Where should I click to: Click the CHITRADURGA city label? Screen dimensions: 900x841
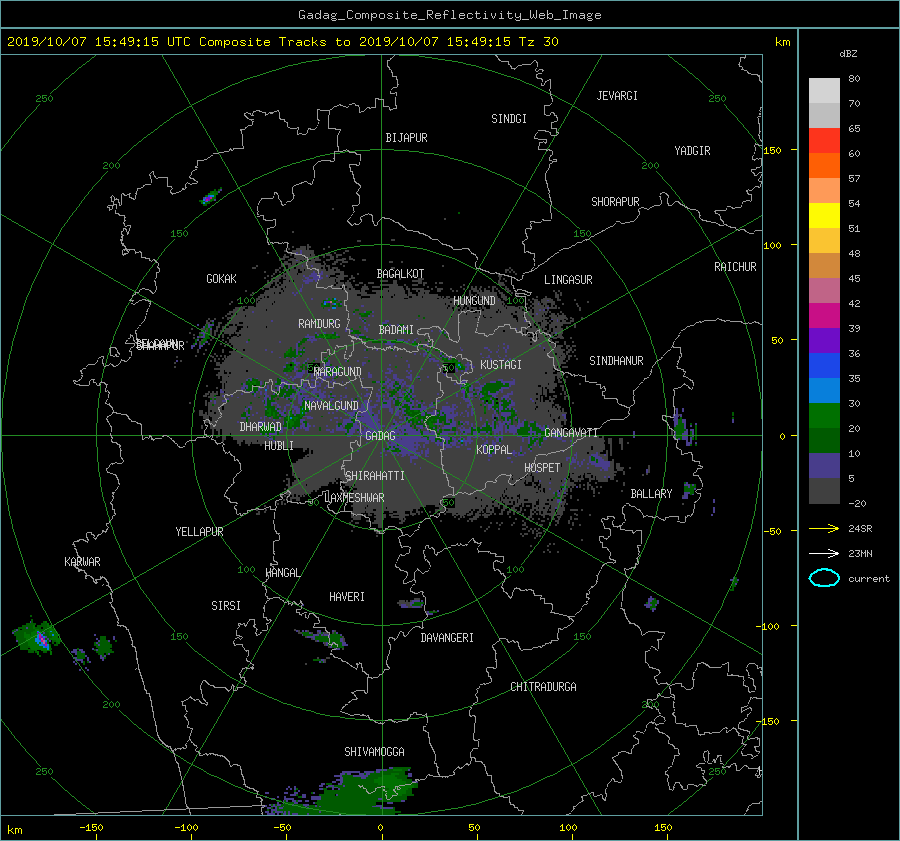pos(543,687)
